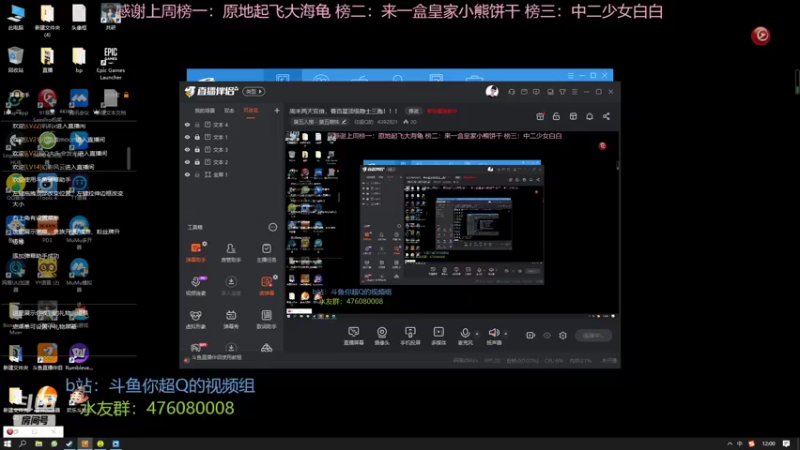Toggle the preview eye icon in bottom bar
Image resolution: width=800 pixels, height=450 pixels.
click(547, 335)
